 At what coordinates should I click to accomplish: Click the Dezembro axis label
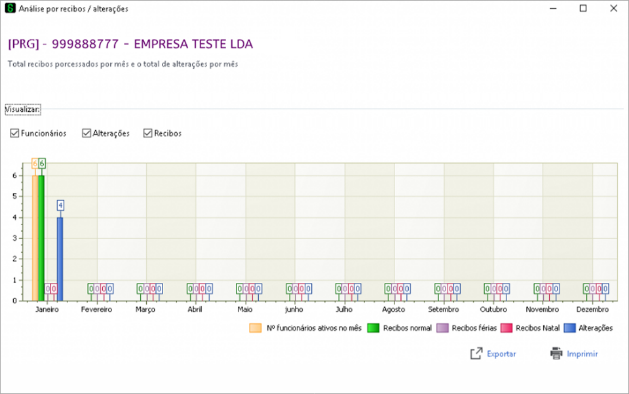coord(592,309)
